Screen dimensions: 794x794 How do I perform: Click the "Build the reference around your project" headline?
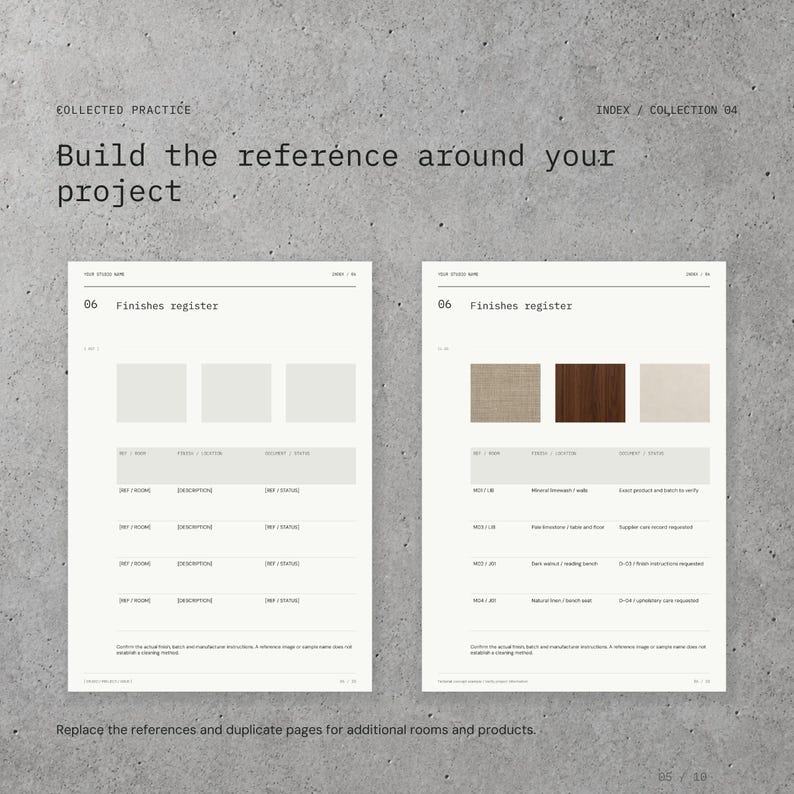(x=336, y=174)
